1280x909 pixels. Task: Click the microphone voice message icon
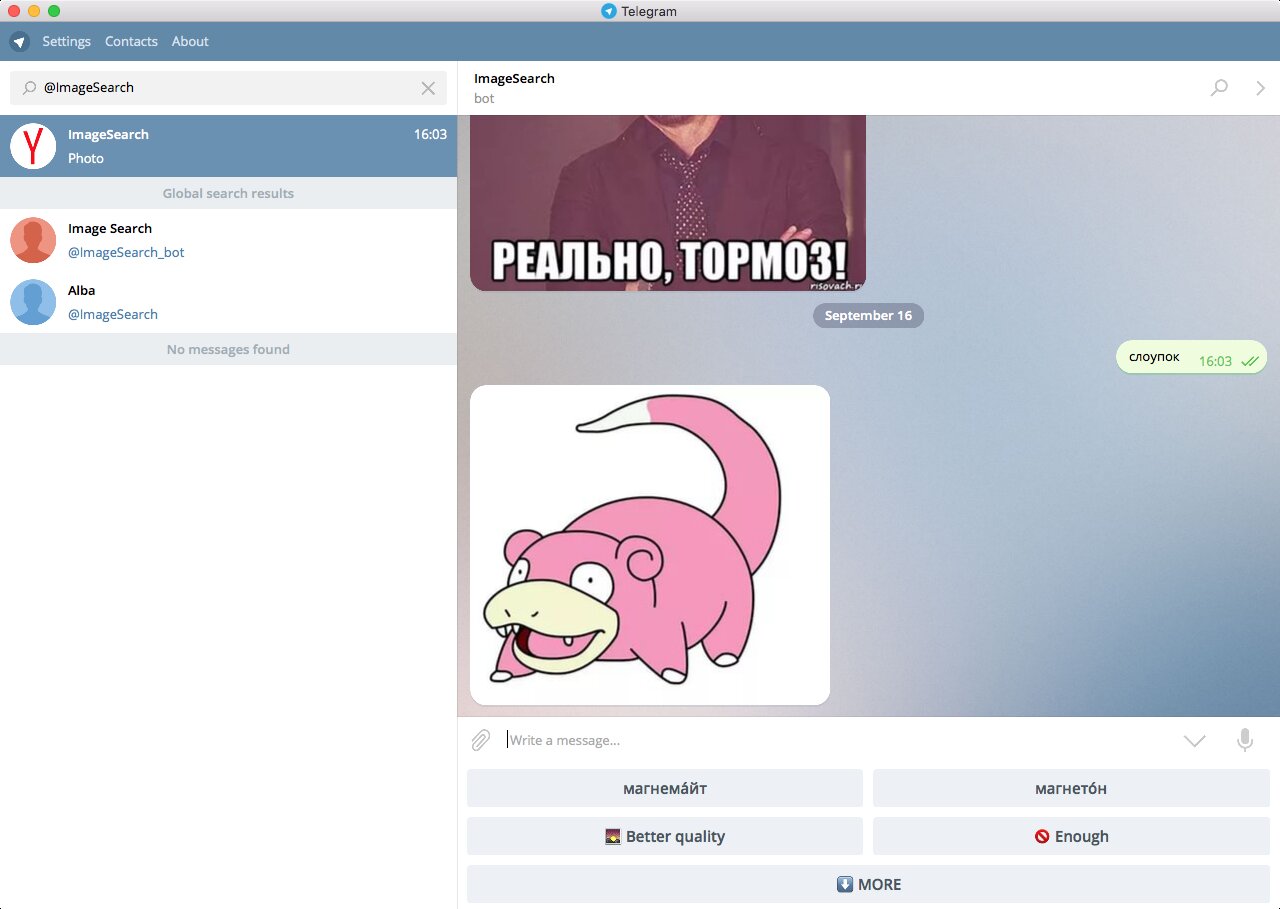pos(1245,740)
